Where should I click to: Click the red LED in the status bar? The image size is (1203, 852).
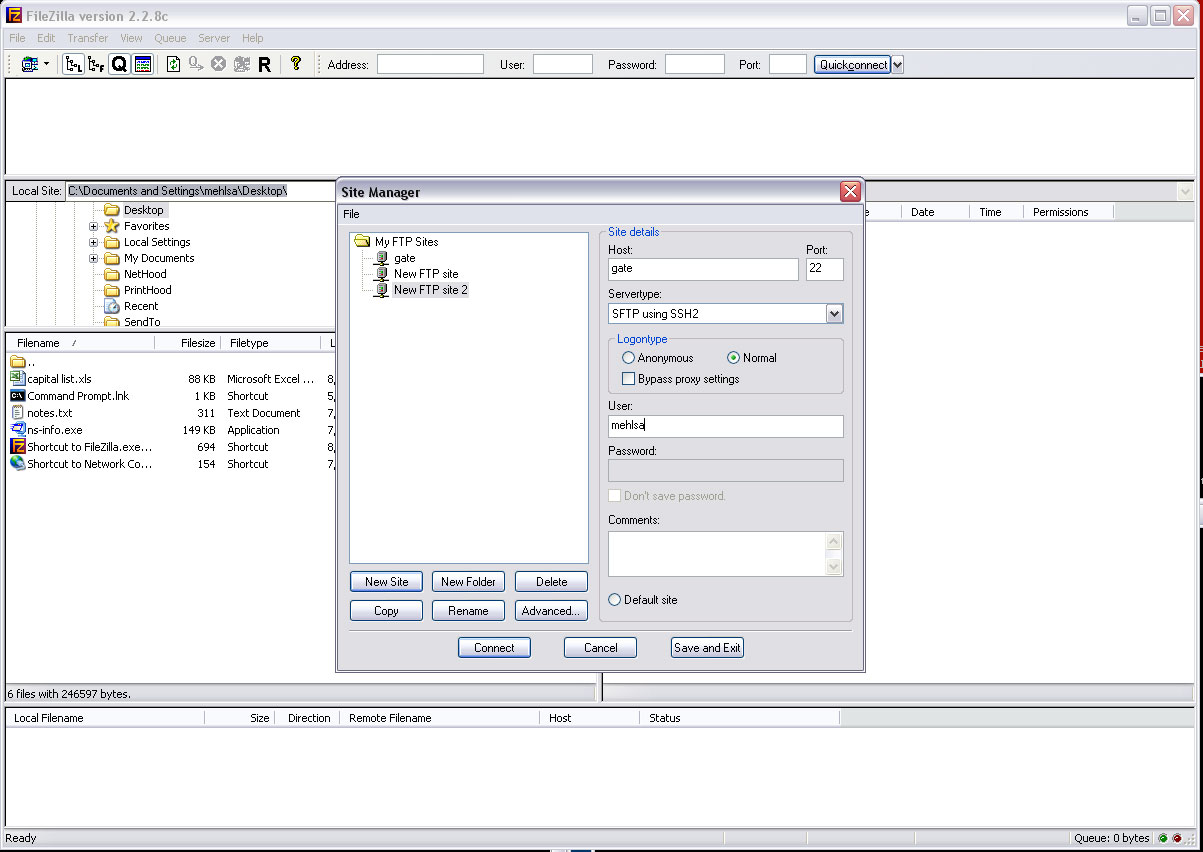[x=1177, y=838]
